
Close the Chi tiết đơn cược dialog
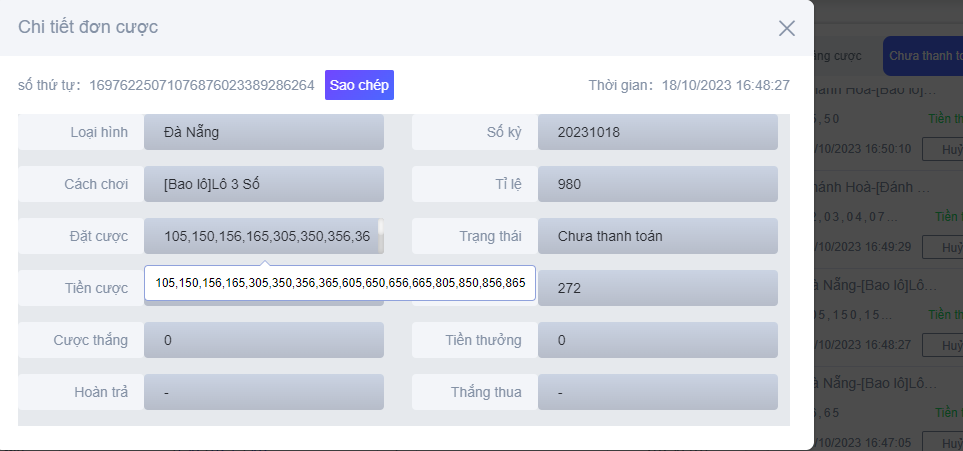(x=787, y=28)
